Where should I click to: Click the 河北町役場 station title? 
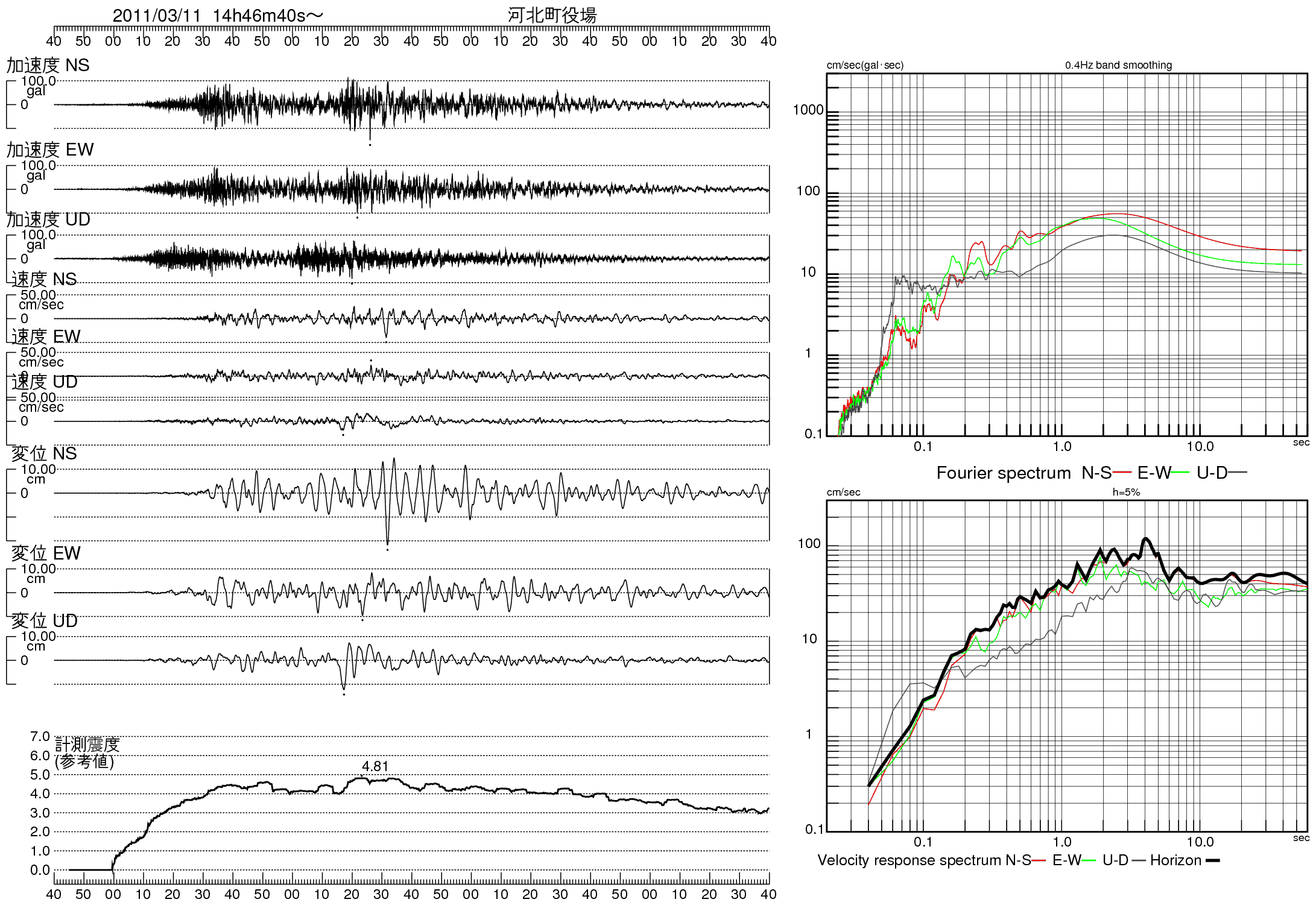[552, 15]
